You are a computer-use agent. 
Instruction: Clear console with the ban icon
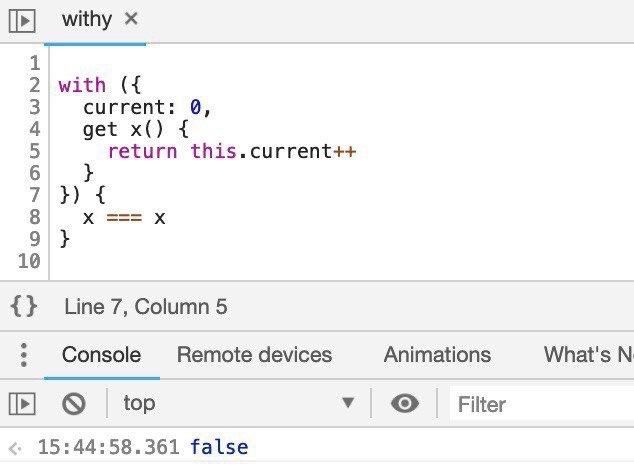(x=74, y=403)
